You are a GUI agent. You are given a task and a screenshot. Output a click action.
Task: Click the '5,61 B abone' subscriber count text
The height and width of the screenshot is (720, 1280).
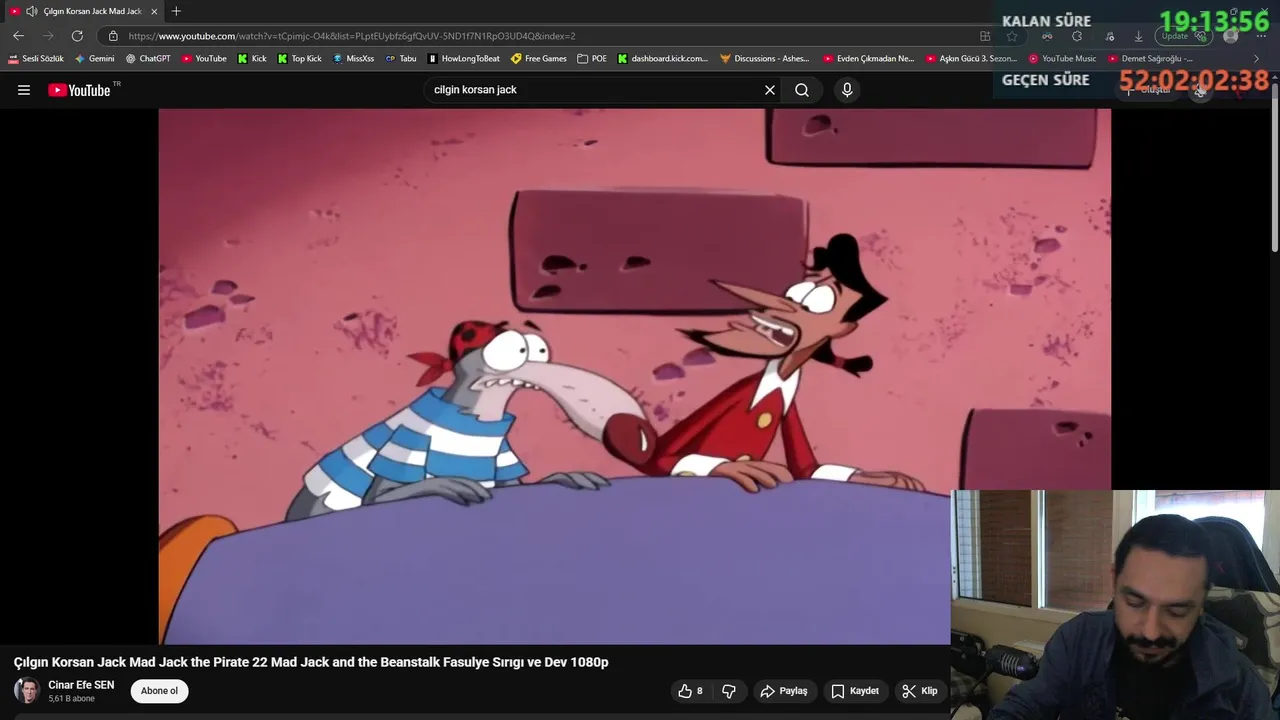[x=71, y=699]
